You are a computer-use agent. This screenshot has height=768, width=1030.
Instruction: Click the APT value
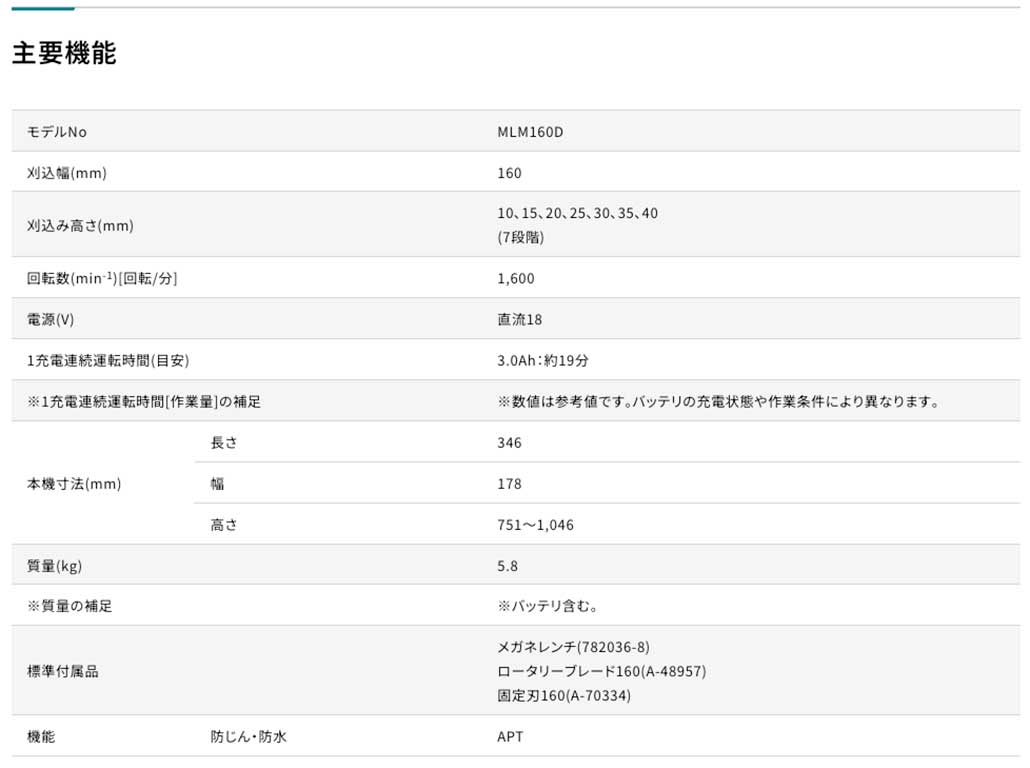510,736
